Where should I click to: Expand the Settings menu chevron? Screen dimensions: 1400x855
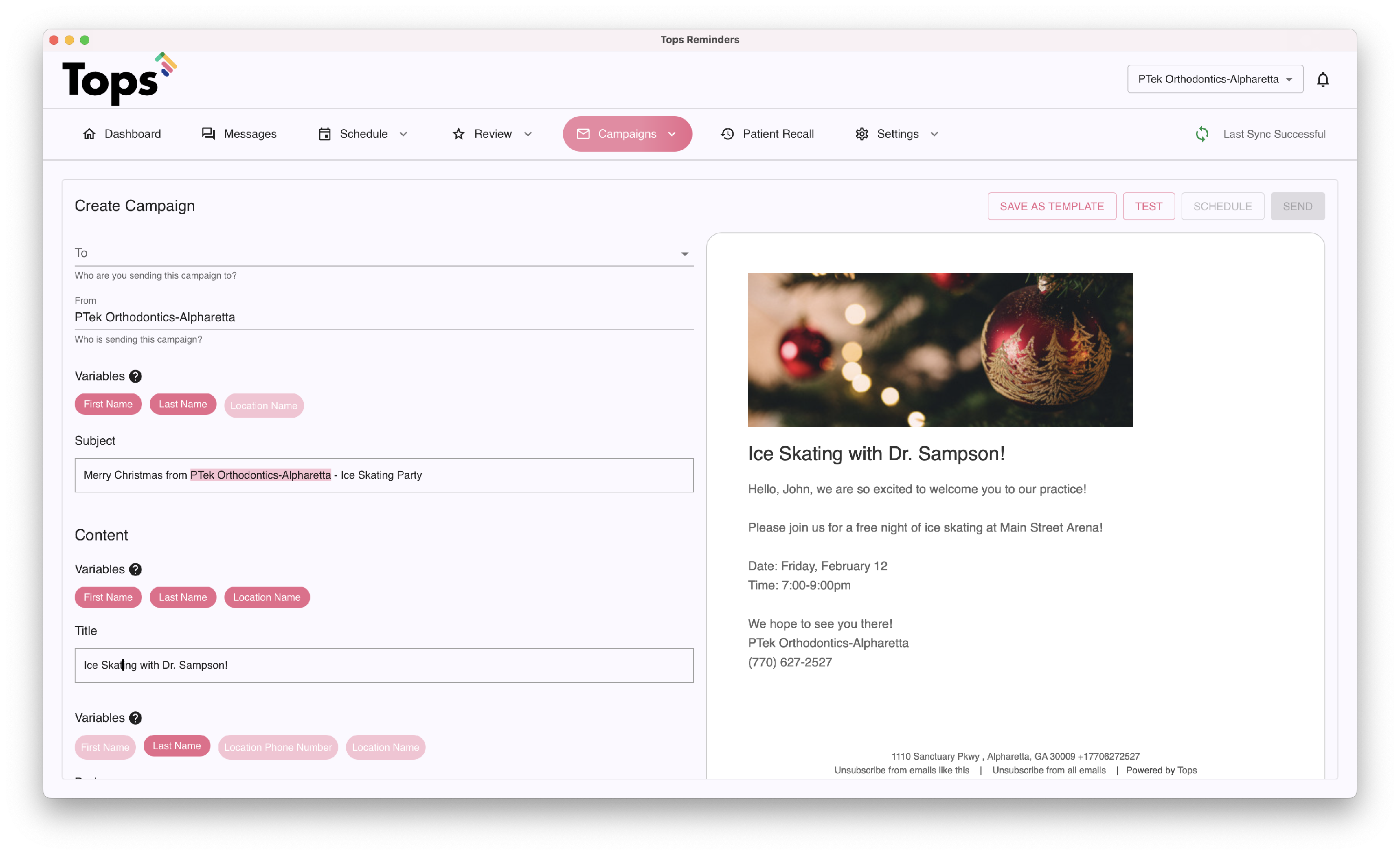click(x=934, y=134)
